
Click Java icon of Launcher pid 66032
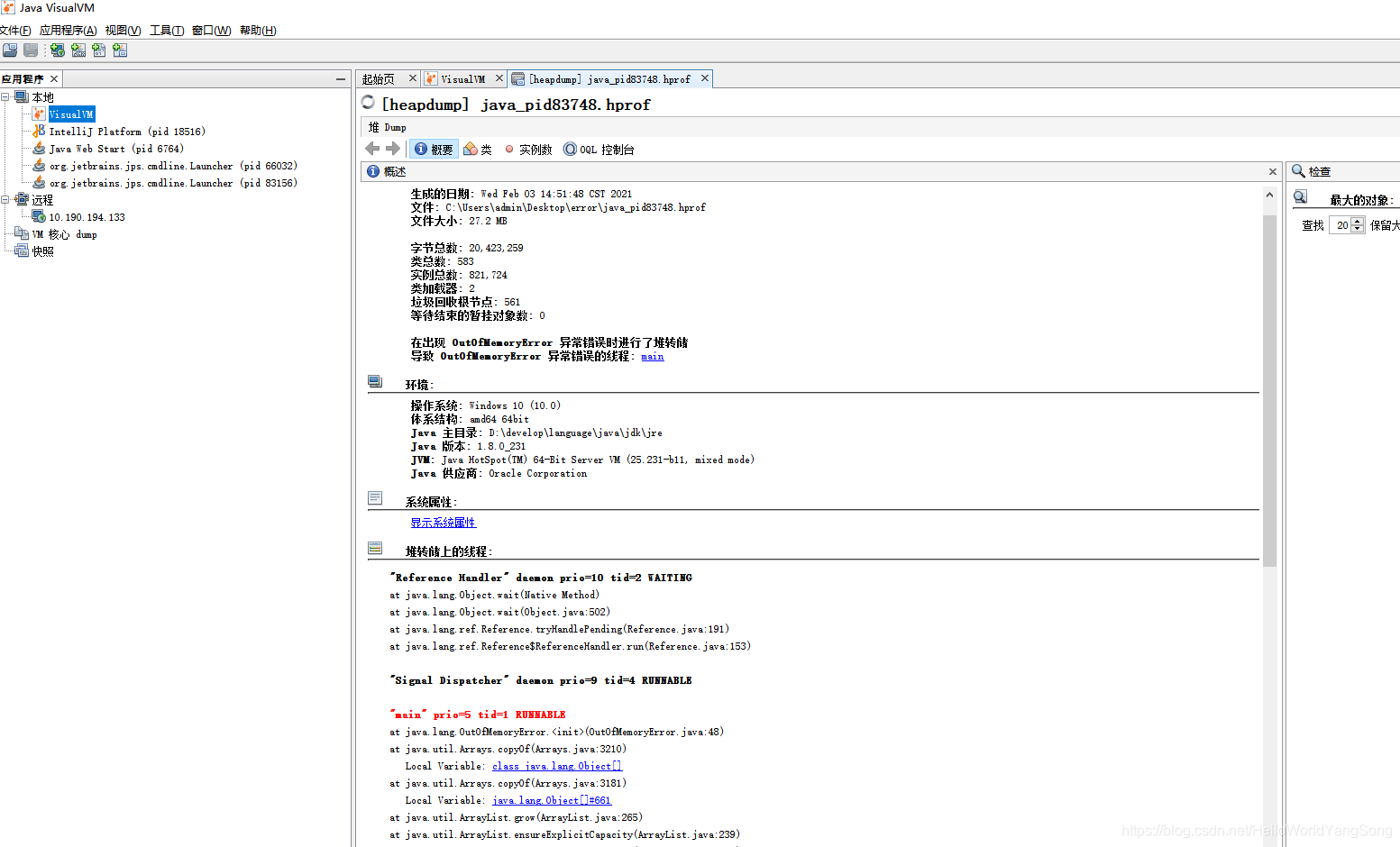click(x=39, y=165)
